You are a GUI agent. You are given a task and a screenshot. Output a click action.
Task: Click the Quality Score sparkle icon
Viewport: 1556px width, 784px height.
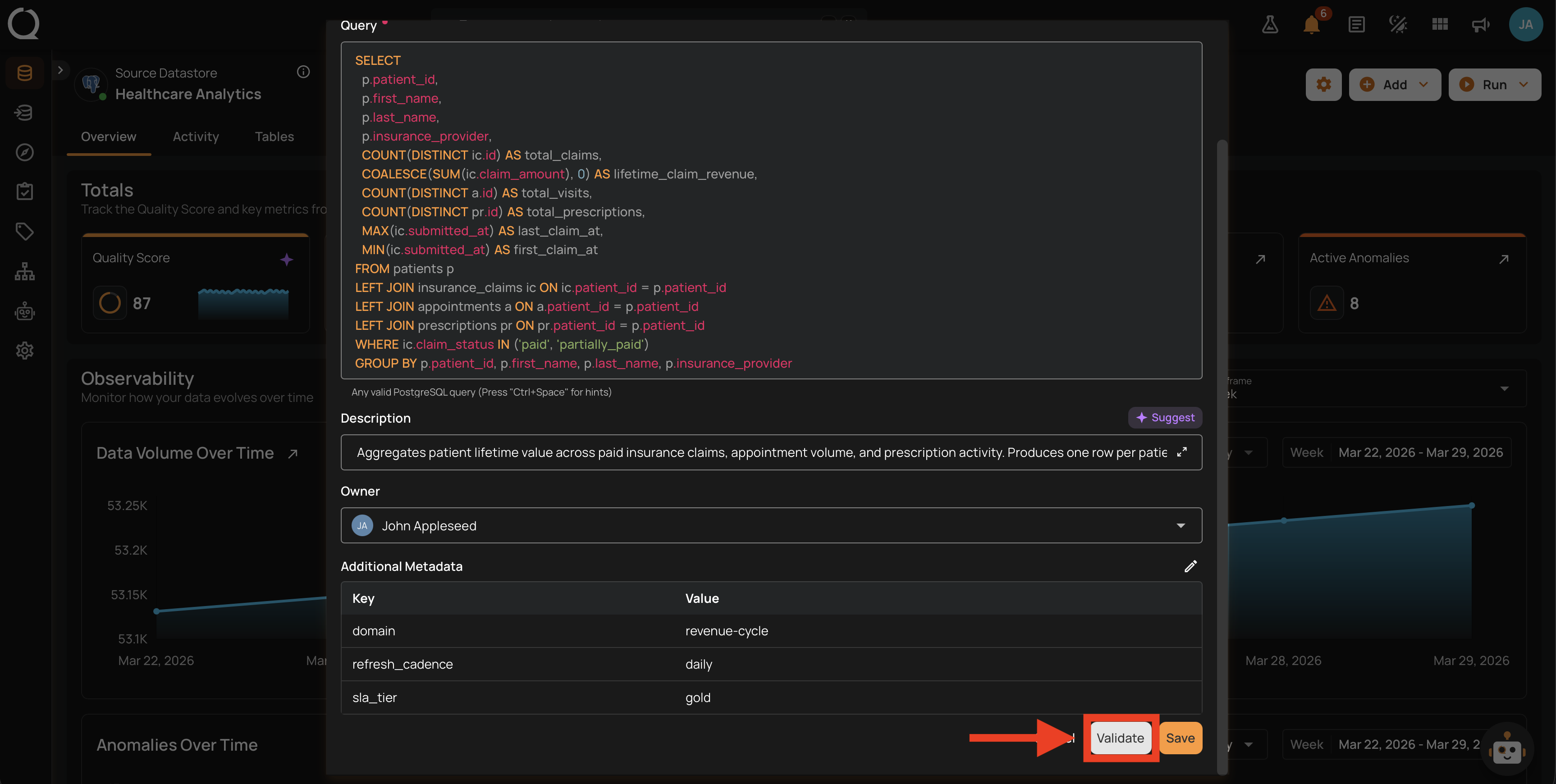coord(286,260)
